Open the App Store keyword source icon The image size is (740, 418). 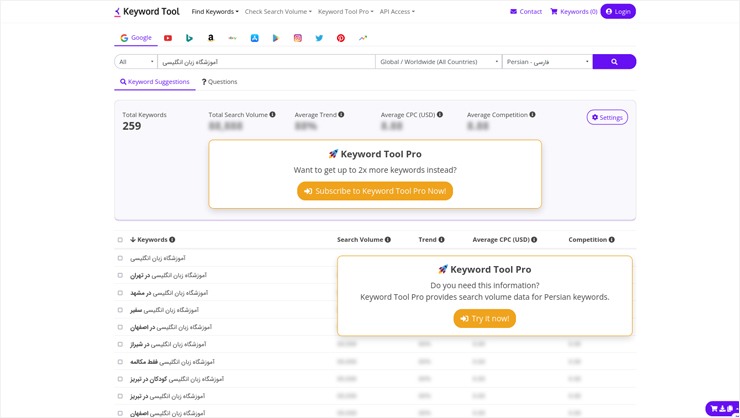(x=254, y=38)
